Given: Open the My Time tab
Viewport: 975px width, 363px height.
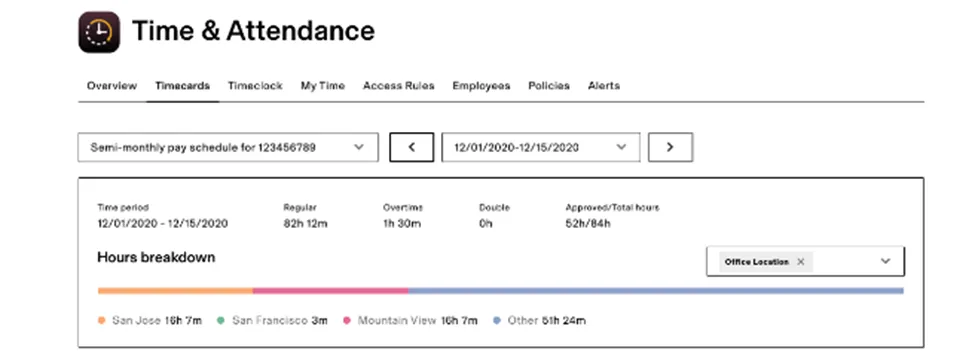Looking at the screenshot, I should 323,86.
